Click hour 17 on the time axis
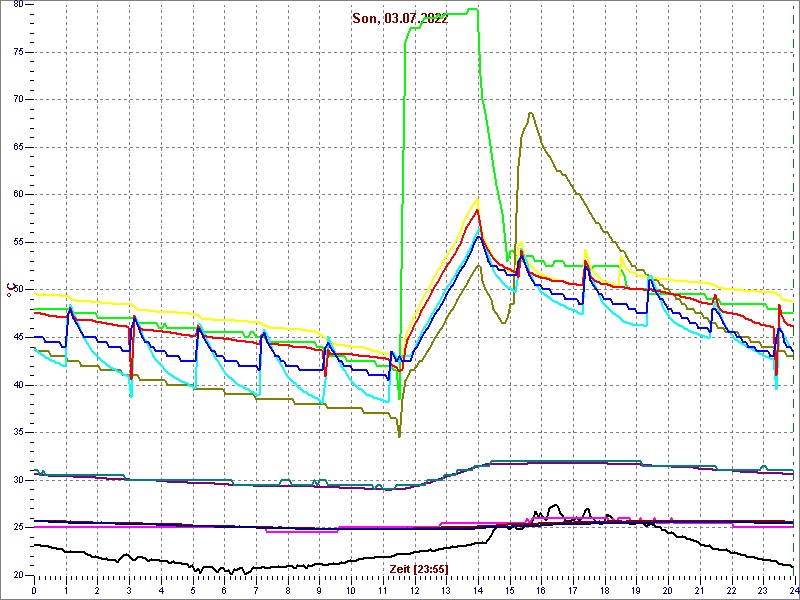800x600 pixels. point(572,591)
